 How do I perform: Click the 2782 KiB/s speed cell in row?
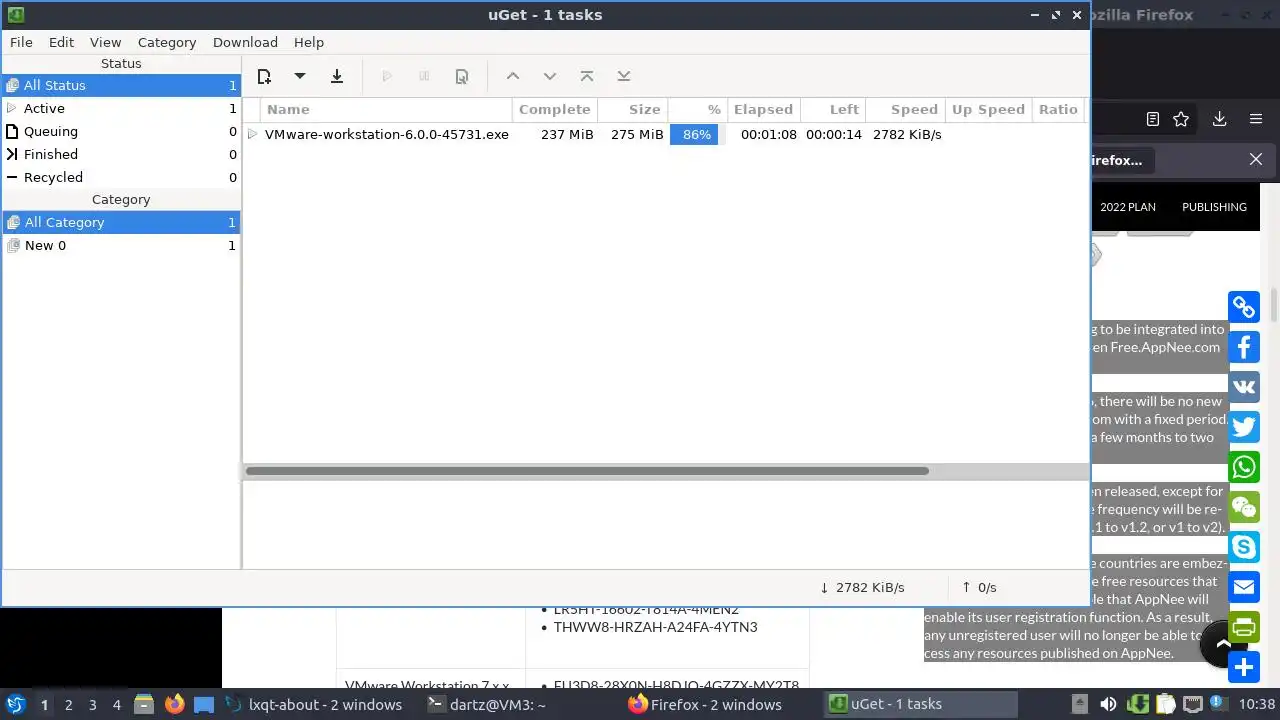pos(907,134)
